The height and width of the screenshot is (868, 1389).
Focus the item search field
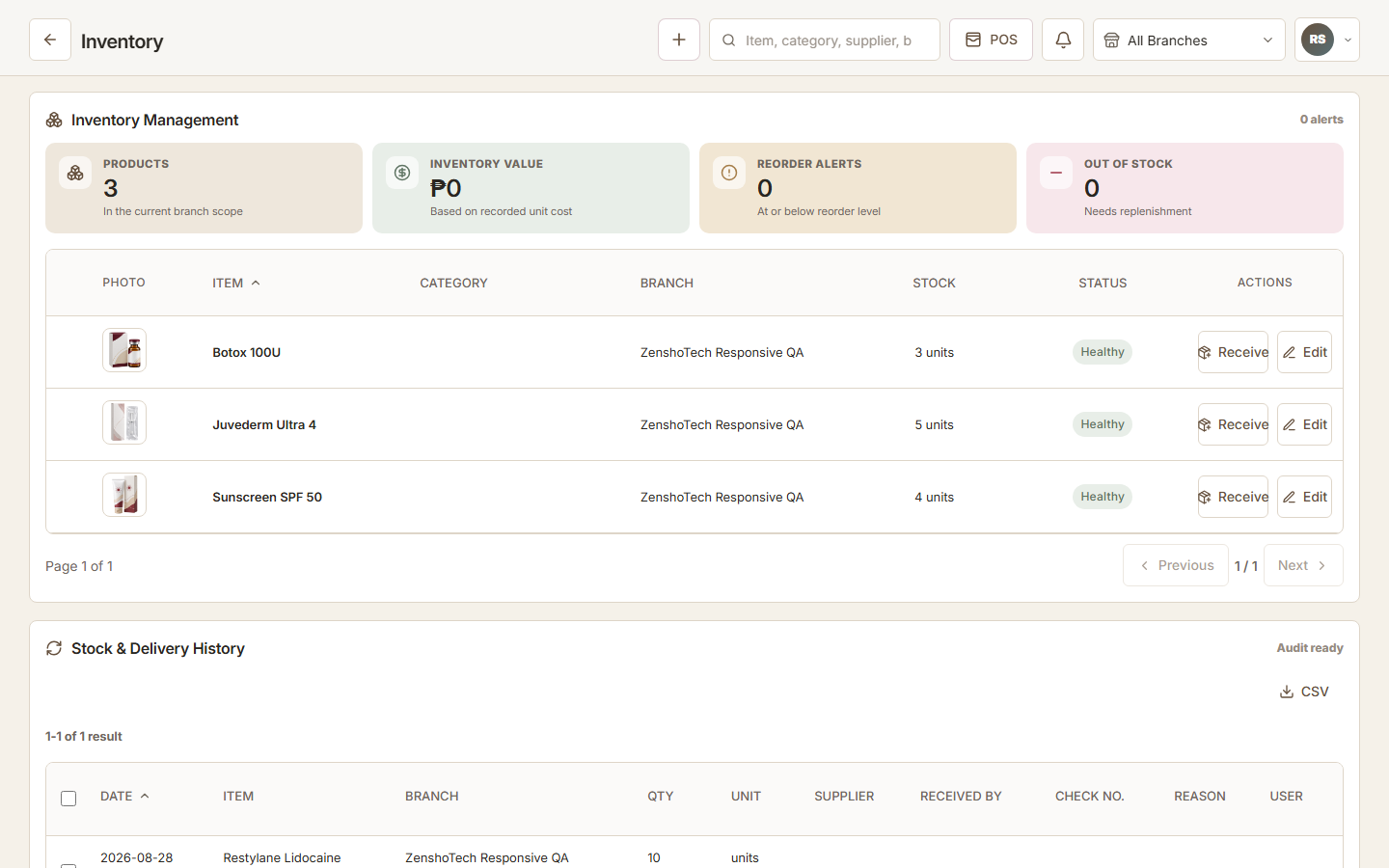pyautogui.click(x=825, y=40)
